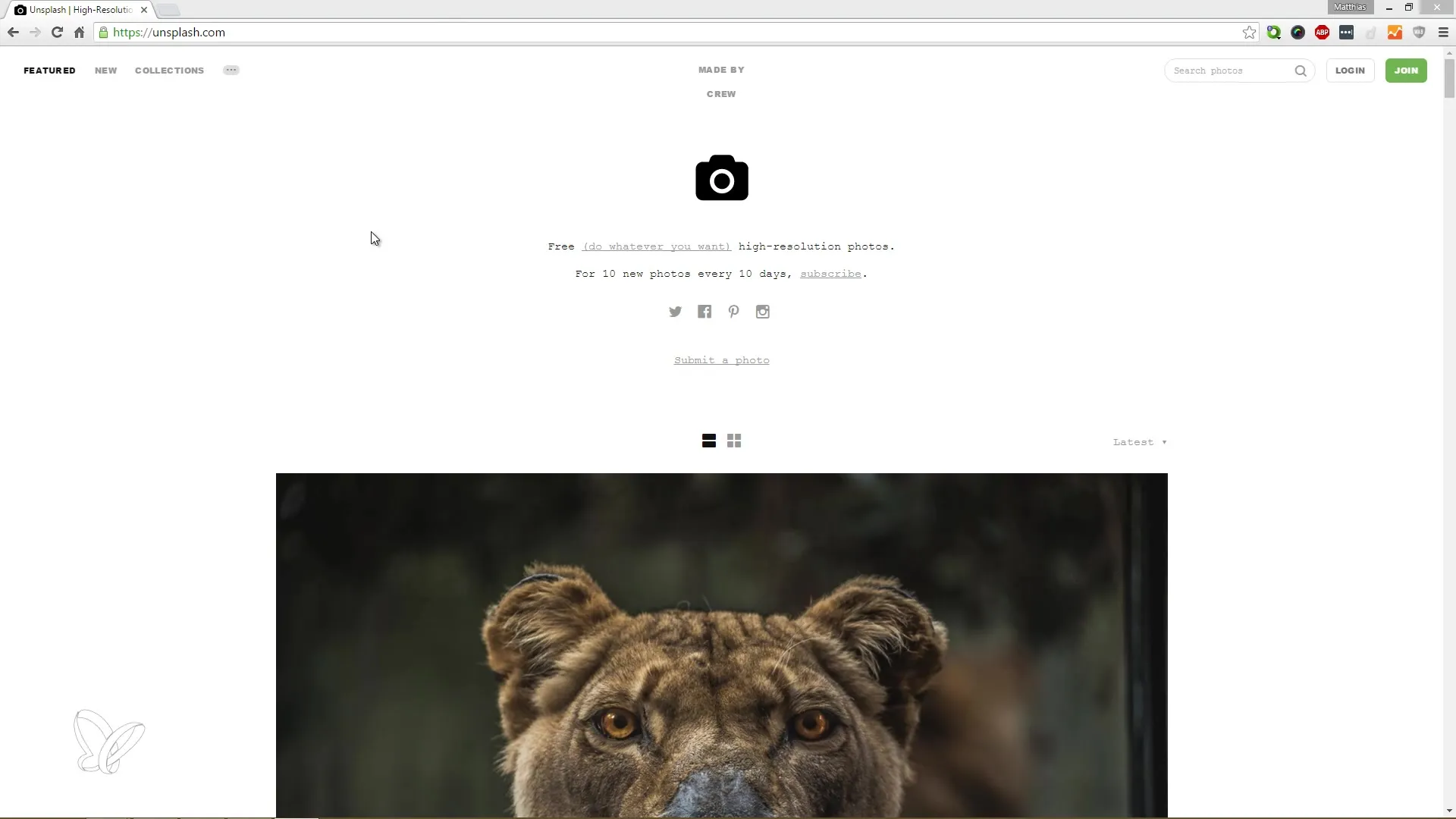Select the FEATURED tab

click(x=49, y=70)
